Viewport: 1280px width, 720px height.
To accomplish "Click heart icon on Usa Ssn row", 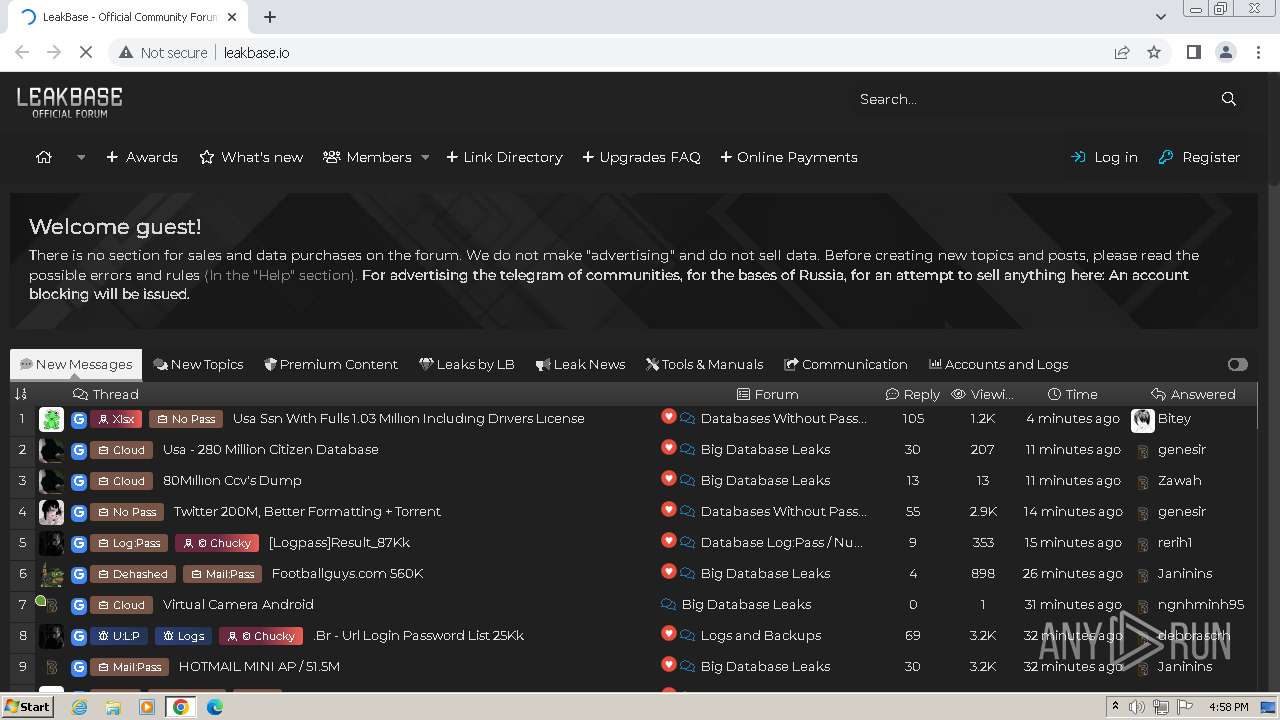I will [x=669, y=417].
